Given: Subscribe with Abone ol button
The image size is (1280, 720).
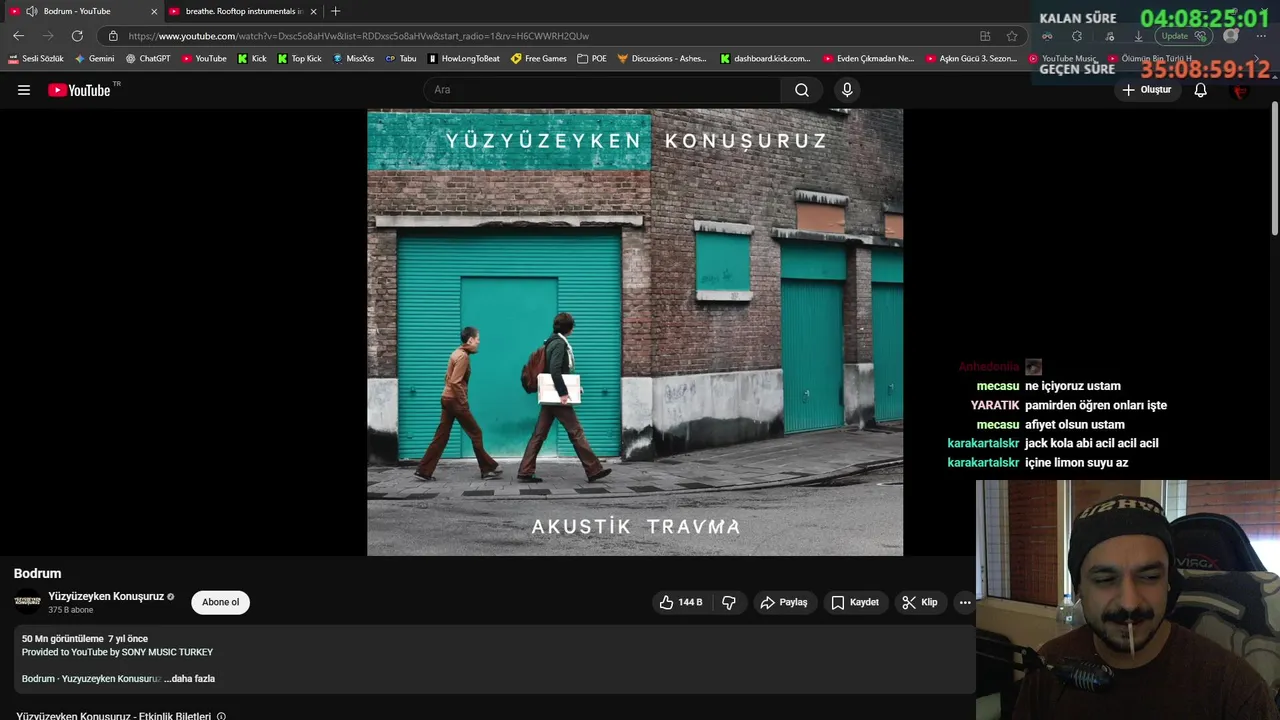Looking at the screenshot, I should (x=221, y=602).
